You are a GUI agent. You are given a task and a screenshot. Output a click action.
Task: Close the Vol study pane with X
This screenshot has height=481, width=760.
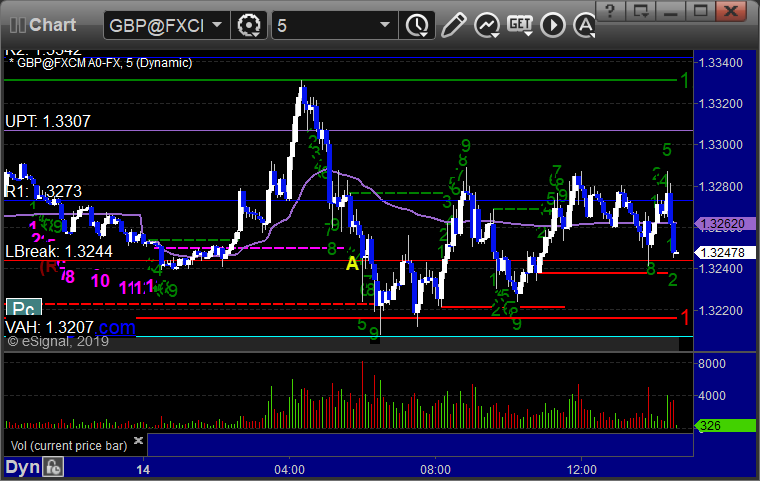[138, 440]
